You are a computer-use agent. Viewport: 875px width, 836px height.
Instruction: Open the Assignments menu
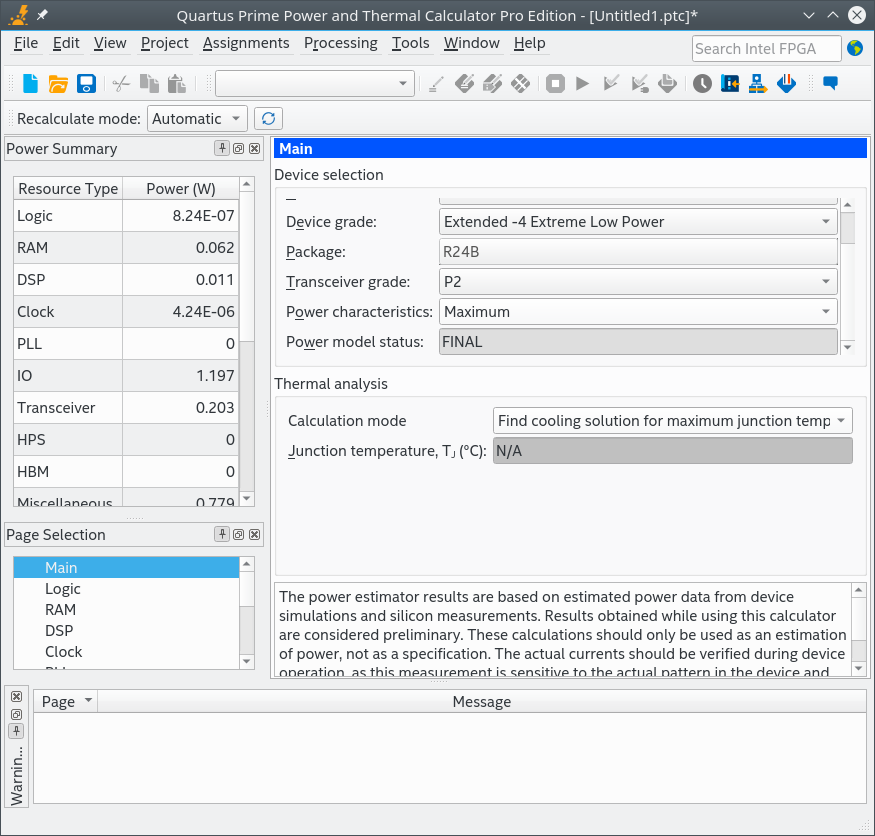coord(246,43)
